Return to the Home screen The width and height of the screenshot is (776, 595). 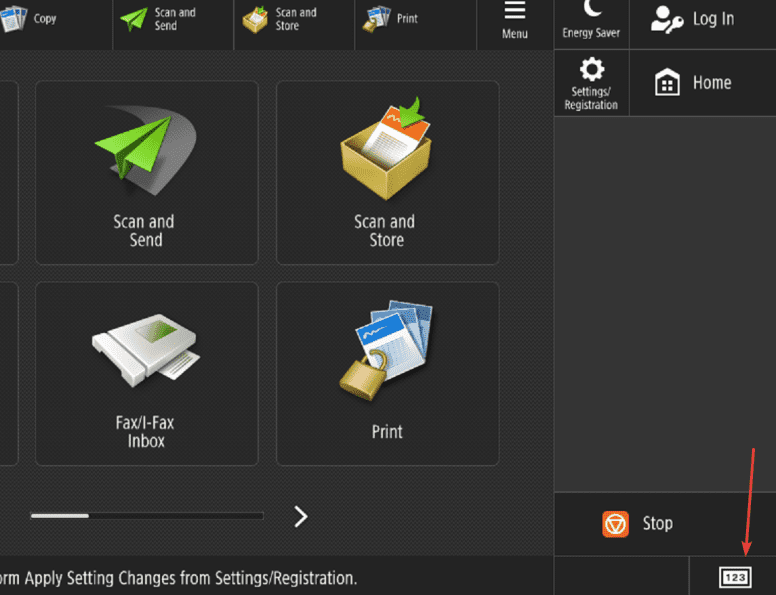pos(694,83)
